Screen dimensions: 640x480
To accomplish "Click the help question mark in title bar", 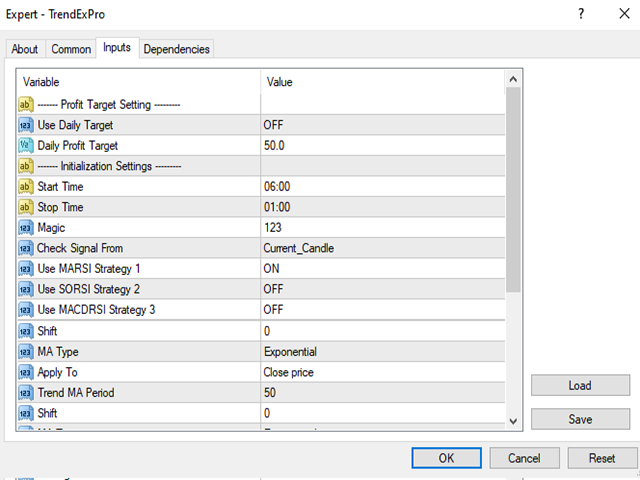I will 581,14.
